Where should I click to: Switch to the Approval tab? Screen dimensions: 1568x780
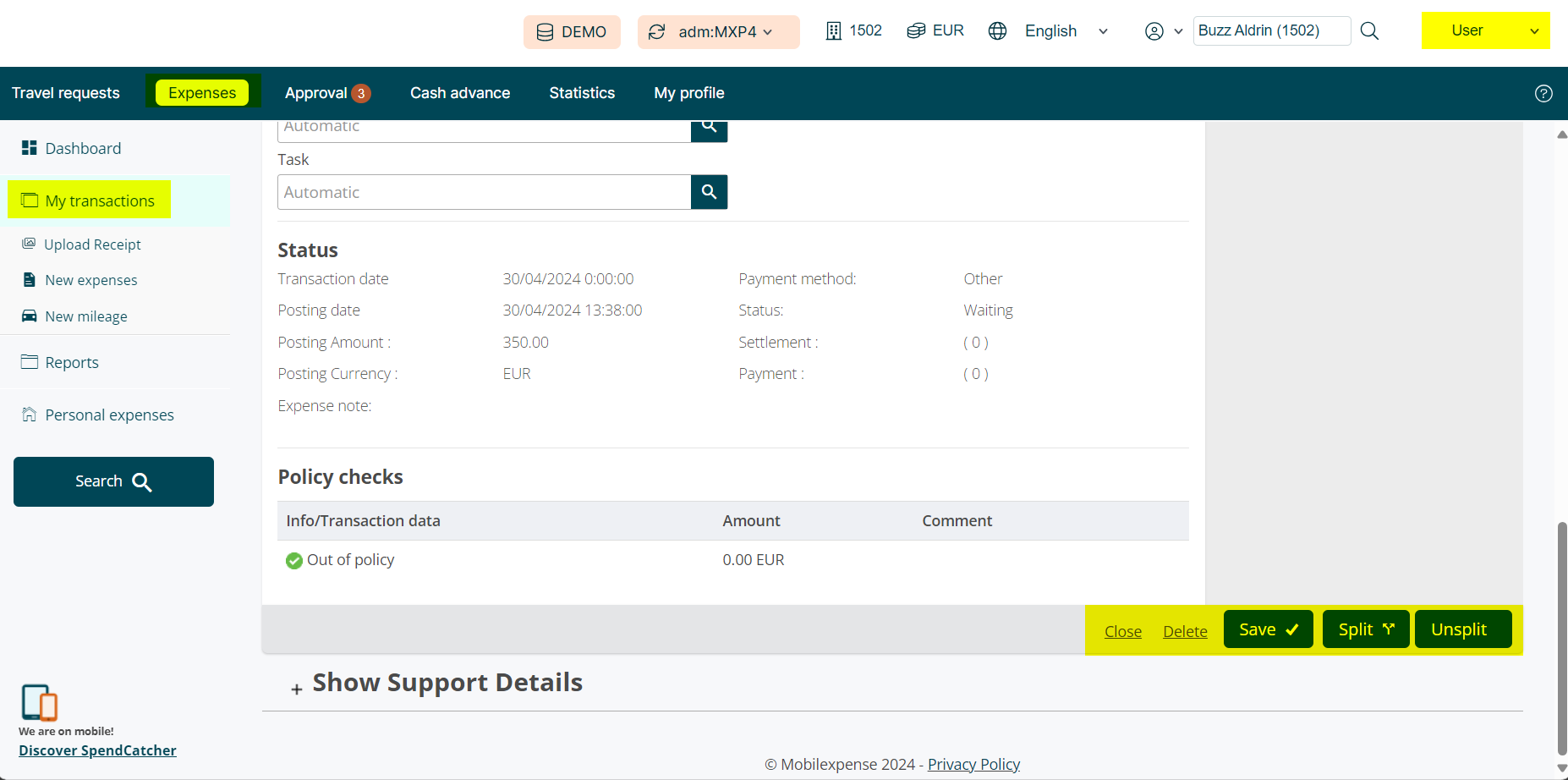pyautogui.click(x=326, y=93)
